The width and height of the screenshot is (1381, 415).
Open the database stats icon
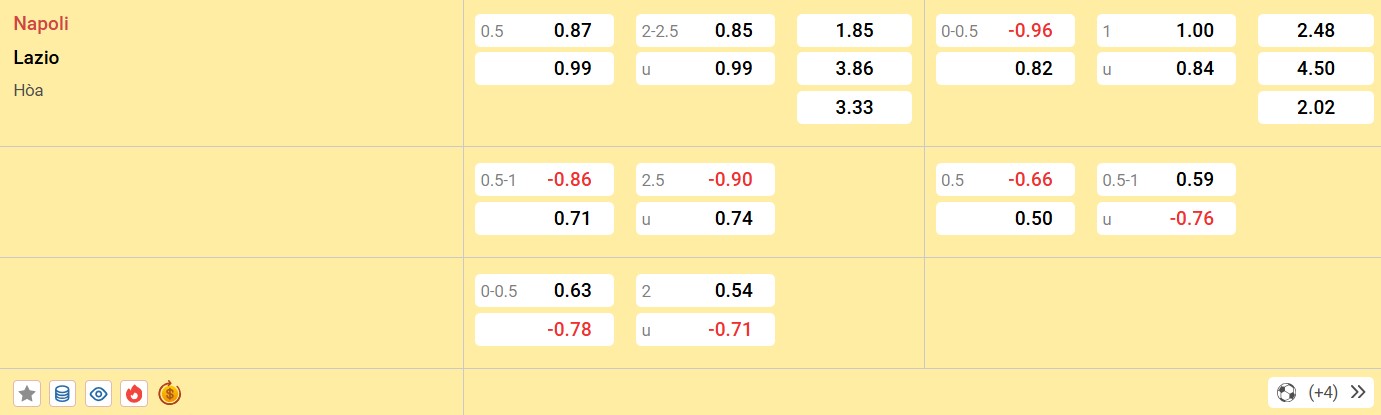tap(62, 393)
